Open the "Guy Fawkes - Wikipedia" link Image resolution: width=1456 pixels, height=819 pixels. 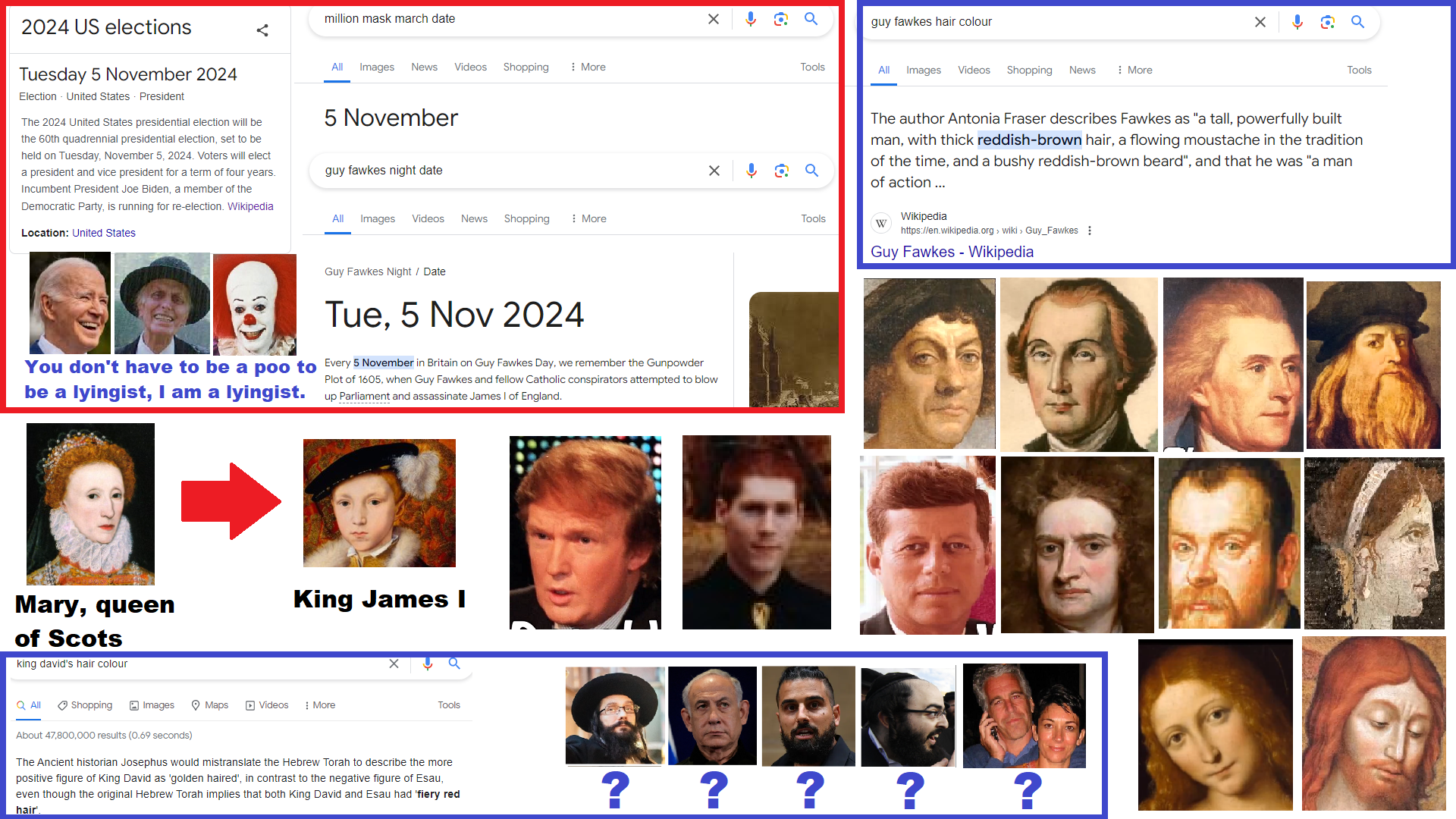click(952, 252)
